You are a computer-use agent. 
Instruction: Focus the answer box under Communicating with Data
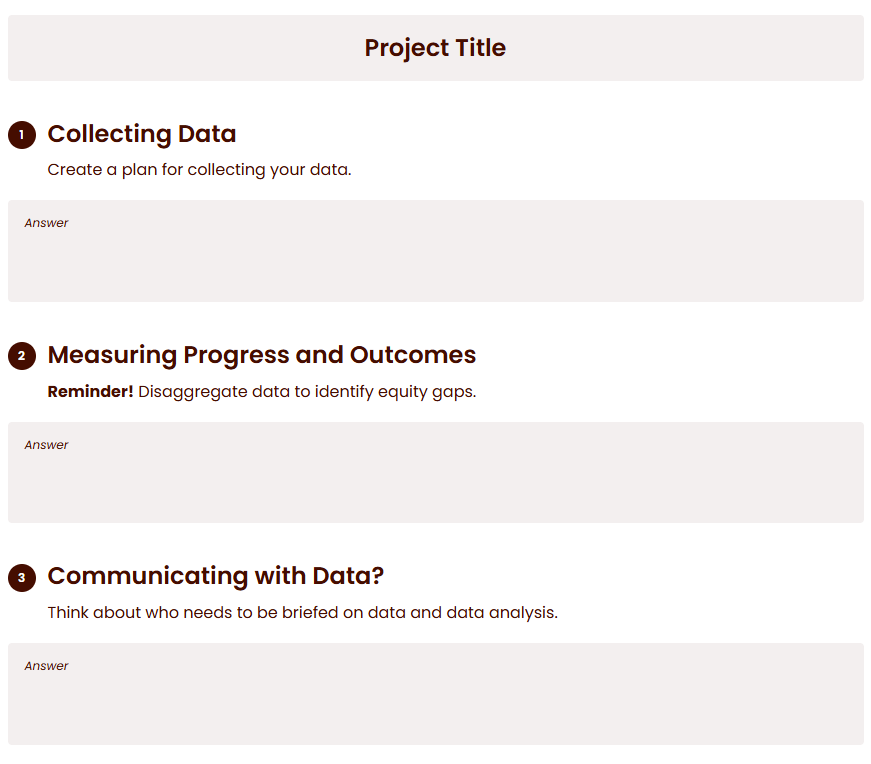click(x=436, y=694)
